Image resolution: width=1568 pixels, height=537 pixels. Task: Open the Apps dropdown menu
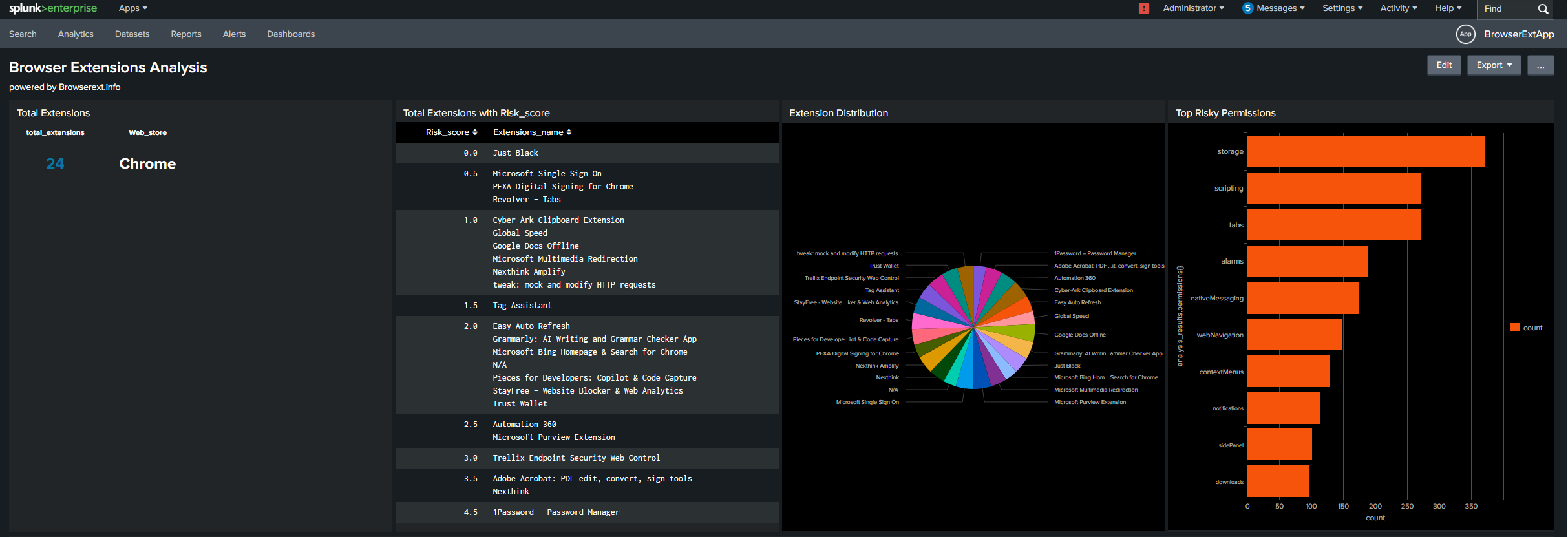(x=133, y=8)
